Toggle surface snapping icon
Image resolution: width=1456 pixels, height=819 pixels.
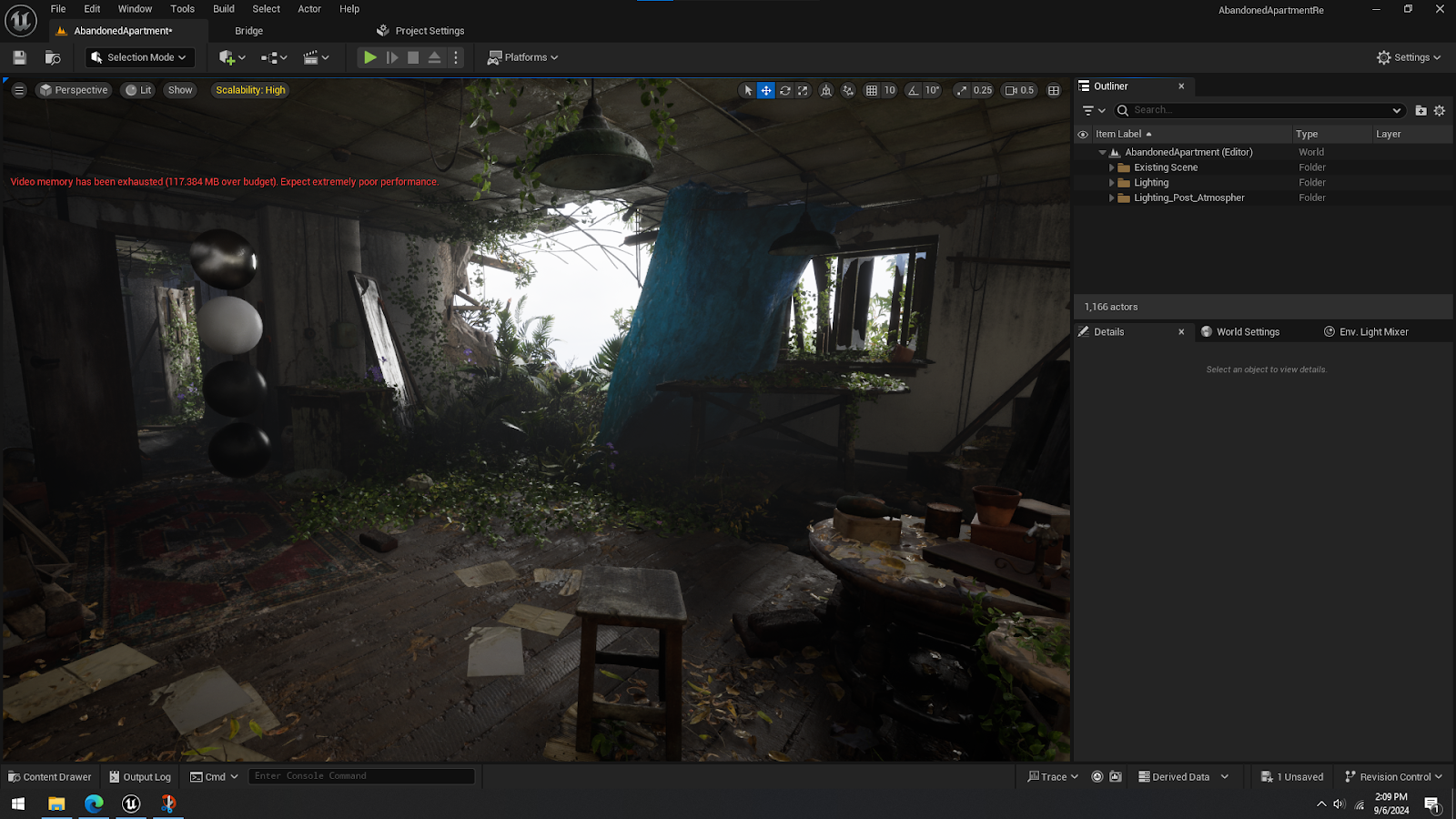point(848,90)
